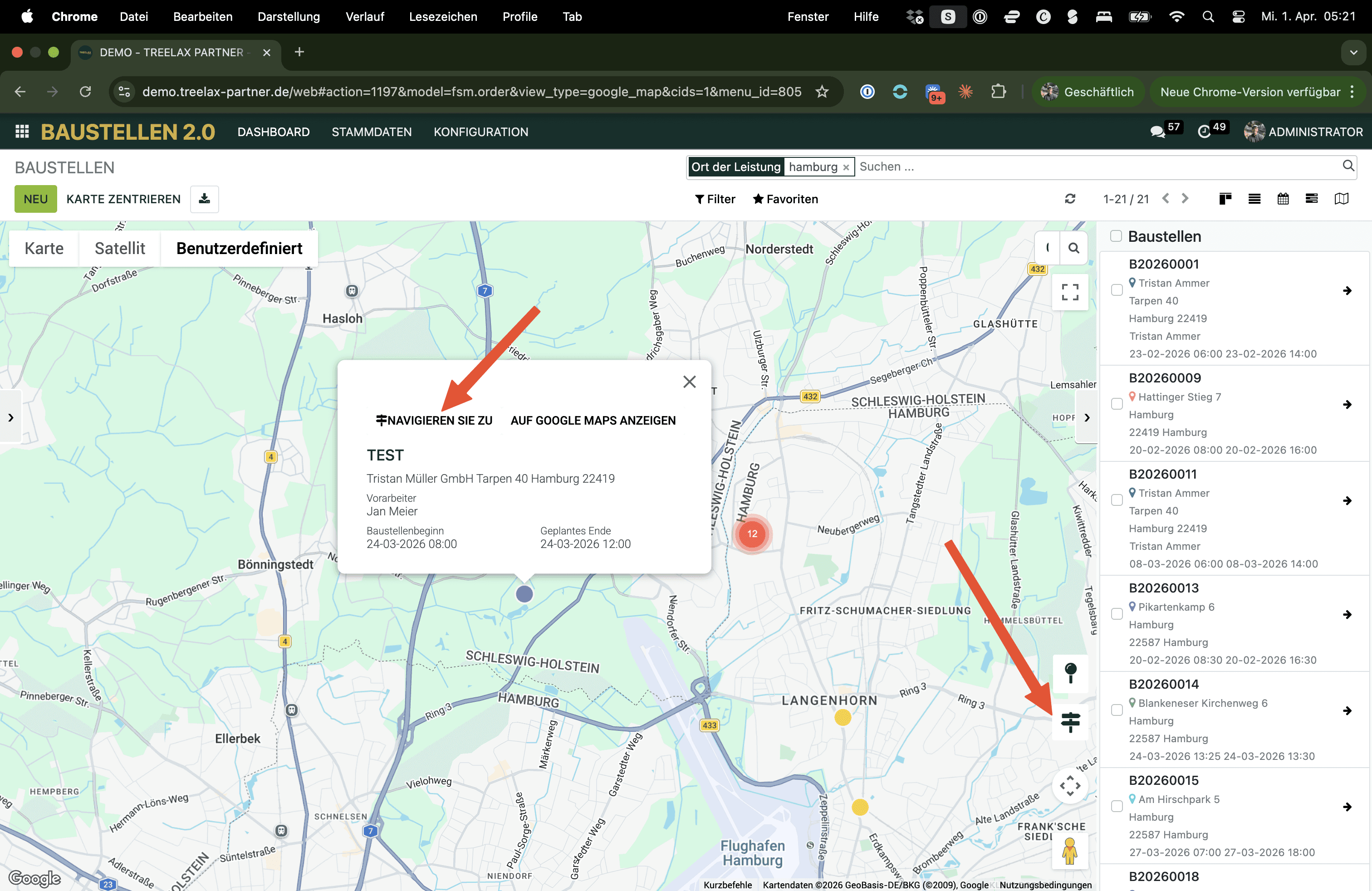This screenshot has width=1372, height=891.
Task: Open the Filter dropdown
Action: coord(715,199)
